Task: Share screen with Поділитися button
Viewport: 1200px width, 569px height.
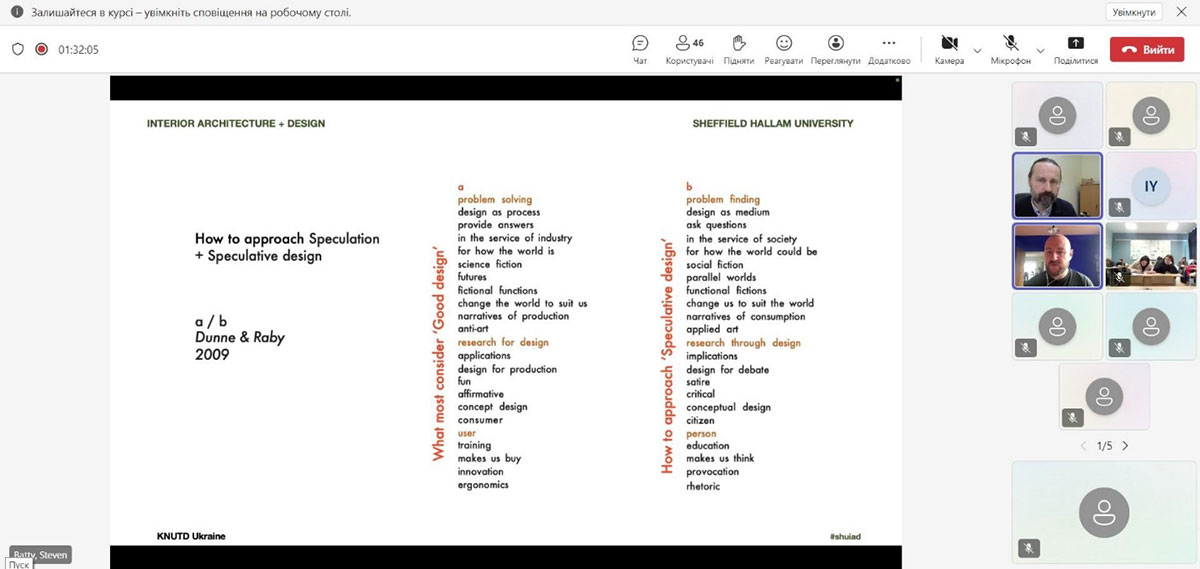Action: tap(1076, 49)
